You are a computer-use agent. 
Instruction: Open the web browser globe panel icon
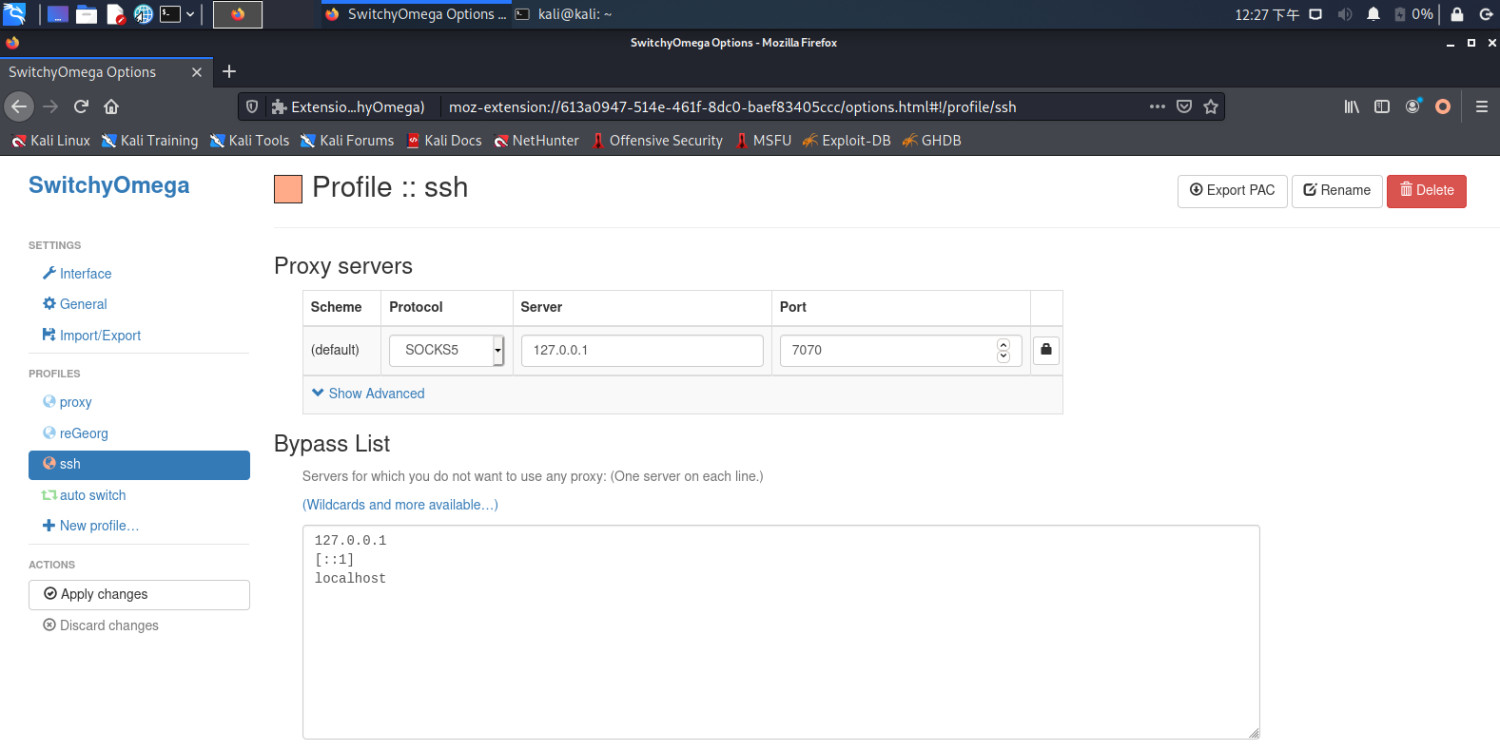click(x=143, y=14)
